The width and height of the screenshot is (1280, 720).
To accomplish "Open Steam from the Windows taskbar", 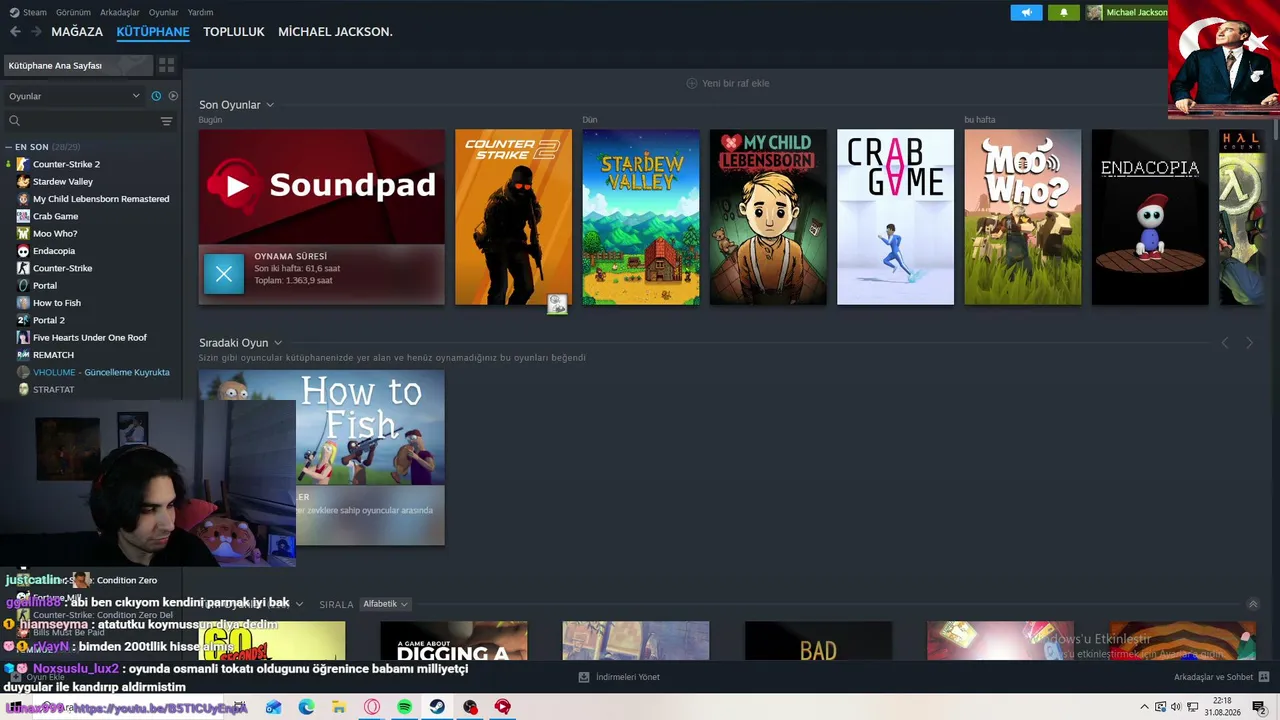I will pyautogui.click(x=438, y=707).
